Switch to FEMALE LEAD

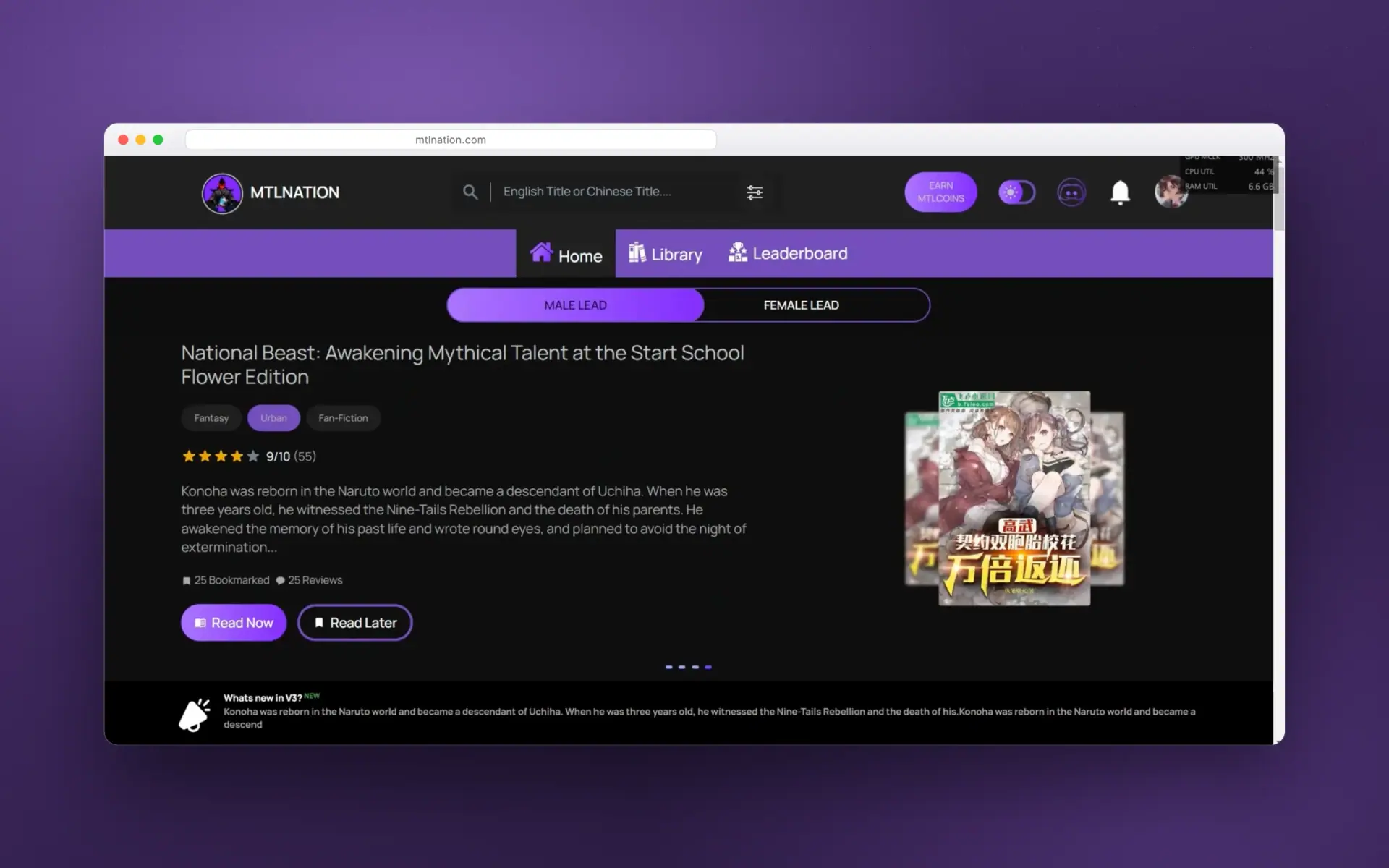[801, 305]
